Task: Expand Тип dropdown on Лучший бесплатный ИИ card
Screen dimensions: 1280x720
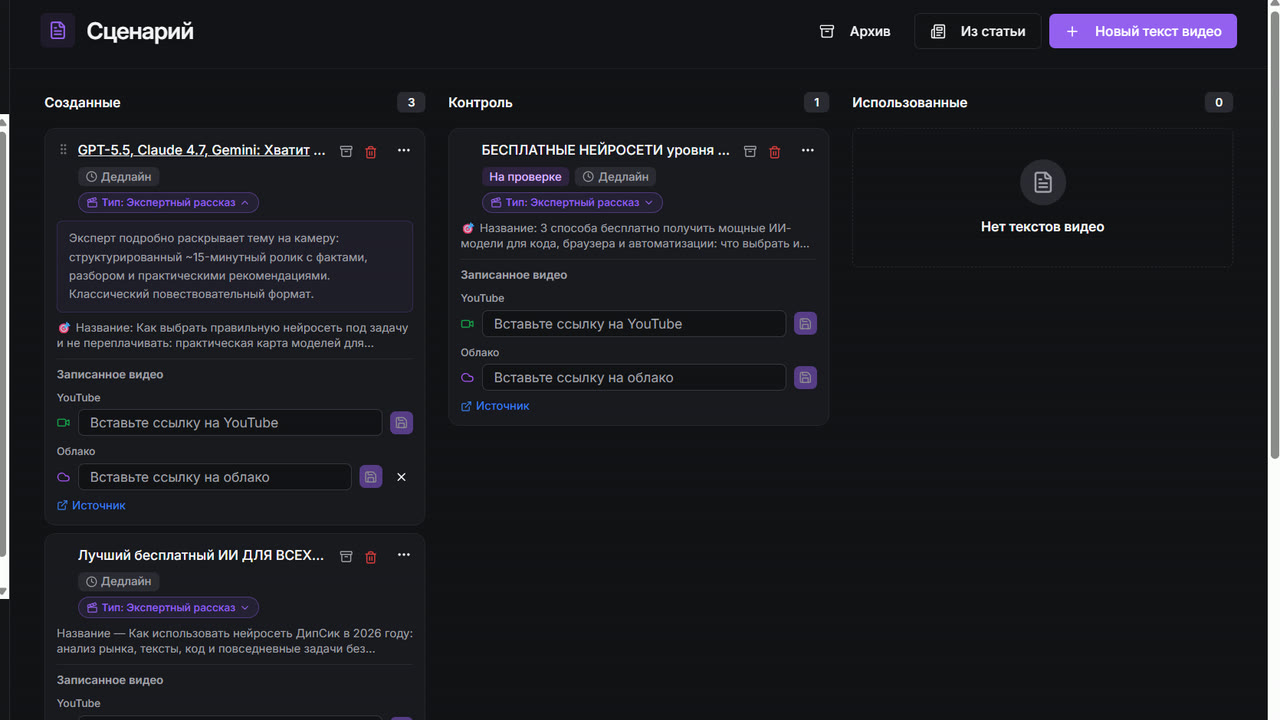Action: click(169, 607)
